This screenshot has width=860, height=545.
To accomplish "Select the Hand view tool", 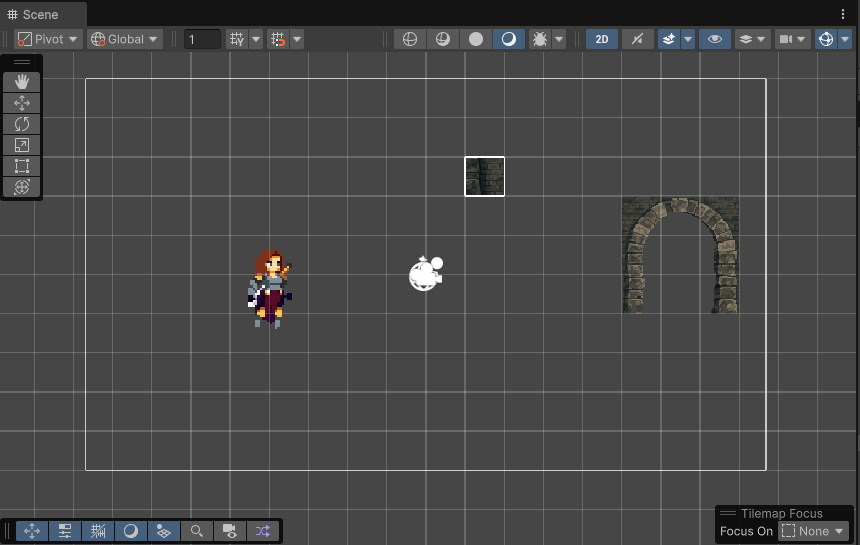I will pos(21,82).
